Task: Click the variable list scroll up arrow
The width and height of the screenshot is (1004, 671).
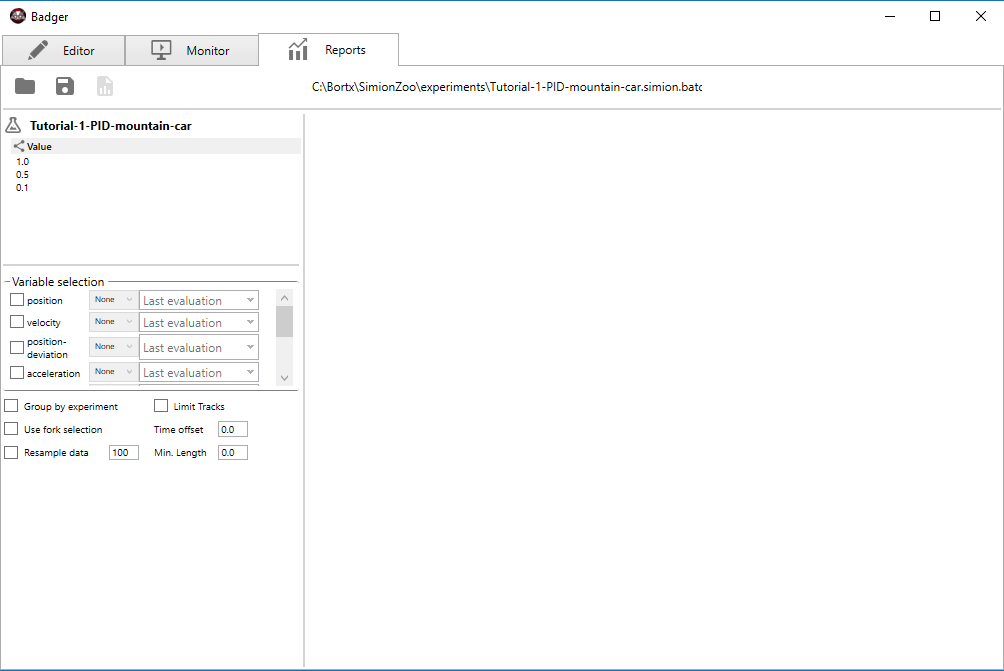Action: 284,298
